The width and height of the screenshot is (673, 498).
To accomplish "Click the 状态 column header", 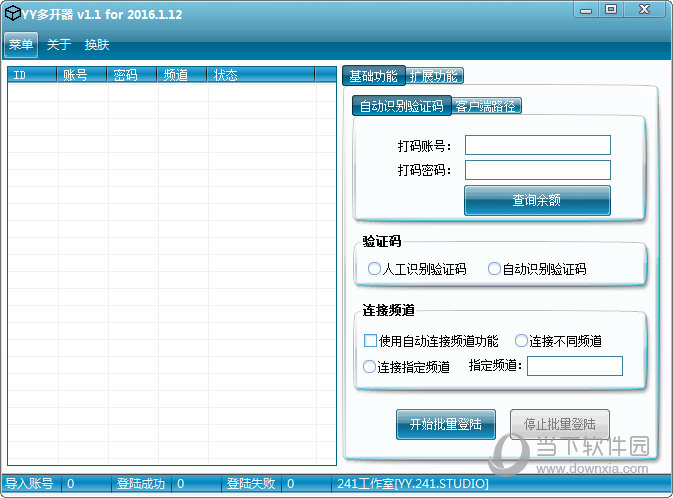I will coord(261,75).
